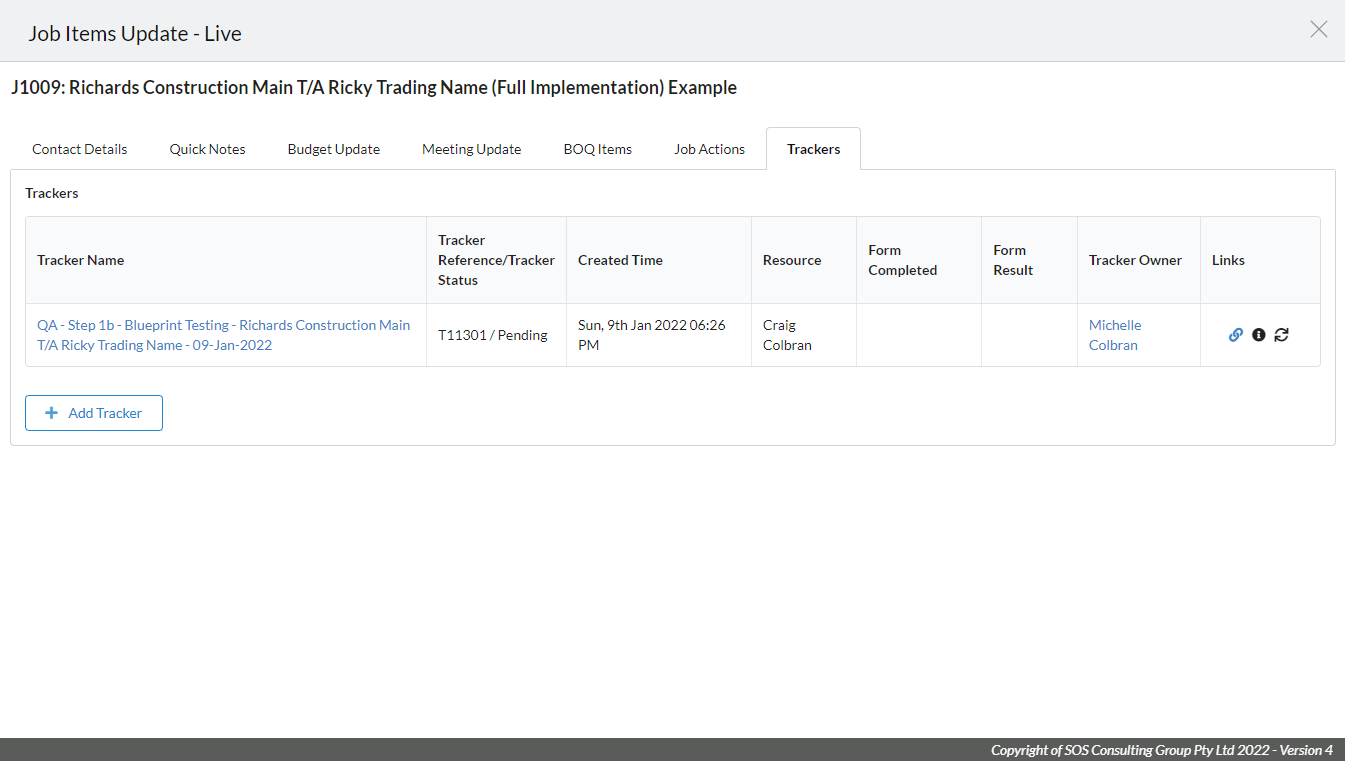Switch to the Contact Details tab
The height and width of the screenshot is (761, 1345).
click(x=80, y=149)
